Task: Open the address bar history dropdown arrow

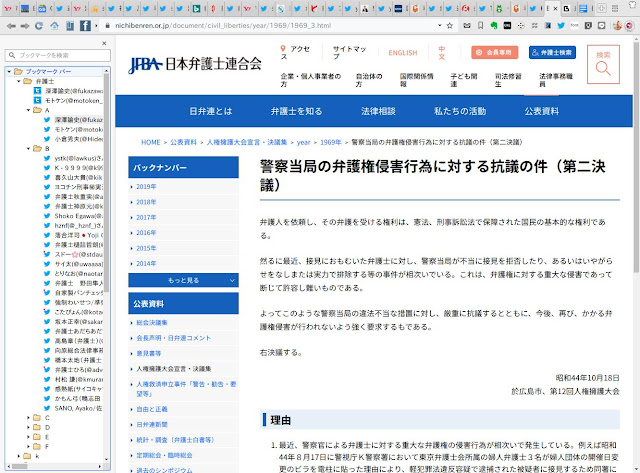Action: point(440,26)
